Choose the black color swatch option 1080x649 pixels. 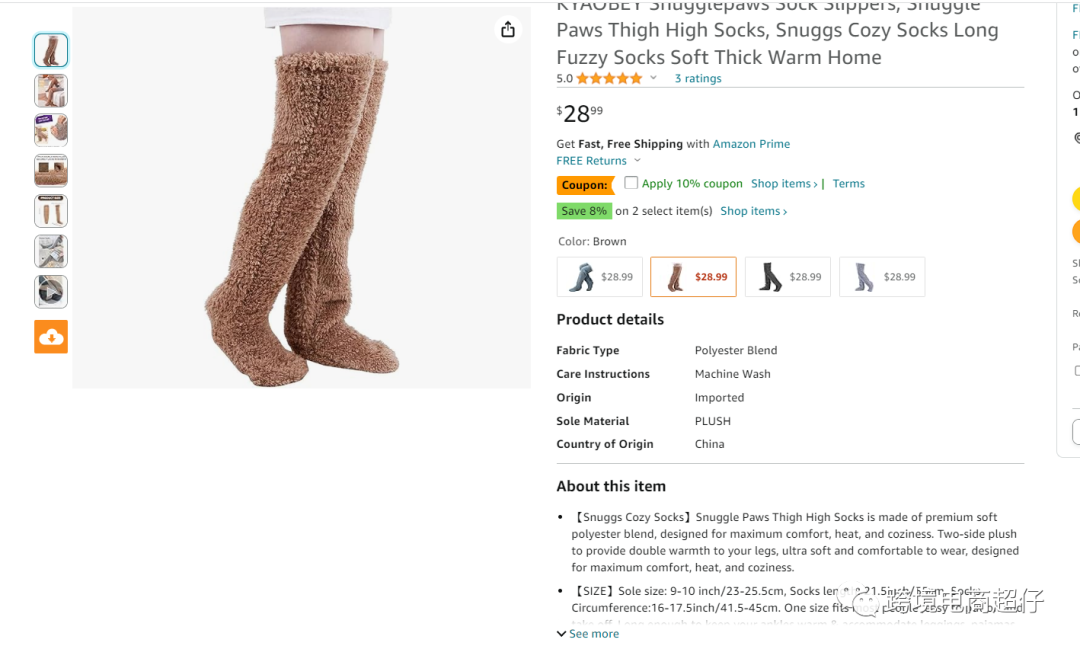click(787, 277)
